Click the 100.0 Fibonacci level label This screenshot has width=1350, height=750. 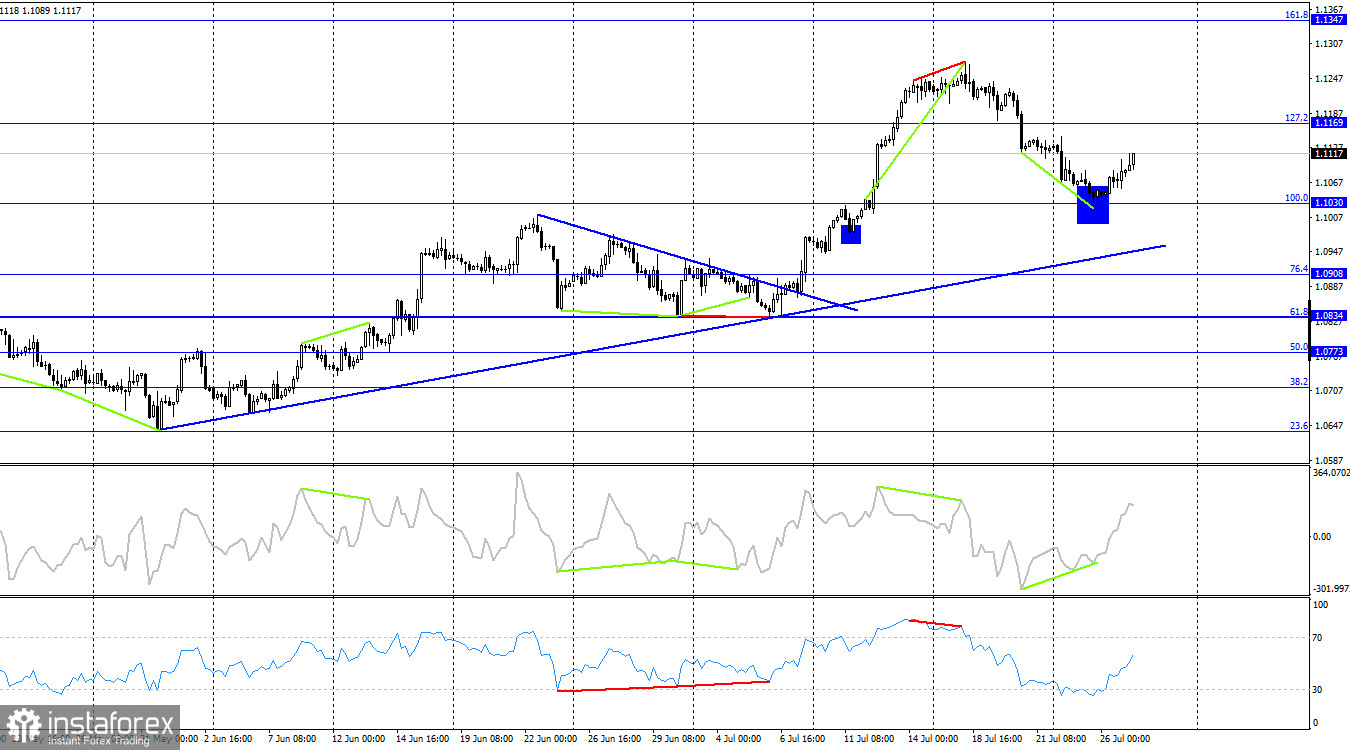(x=1296, y=198)
